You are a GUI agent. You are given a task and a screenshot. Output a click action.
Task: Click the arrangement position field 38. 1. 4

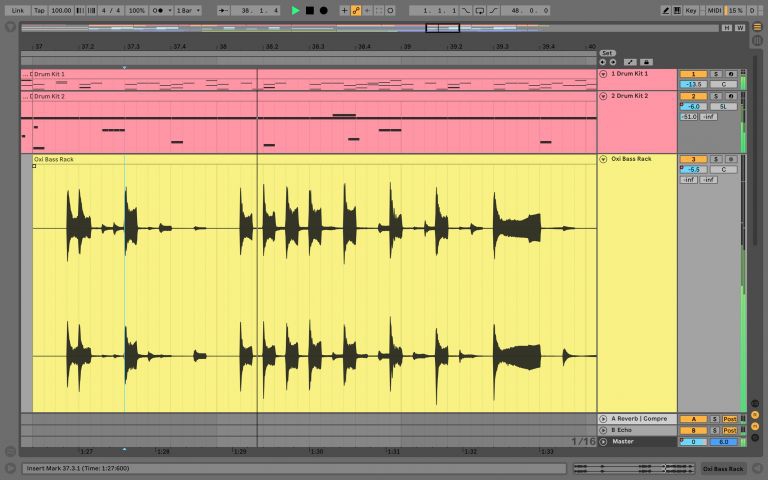pos(255,10)
